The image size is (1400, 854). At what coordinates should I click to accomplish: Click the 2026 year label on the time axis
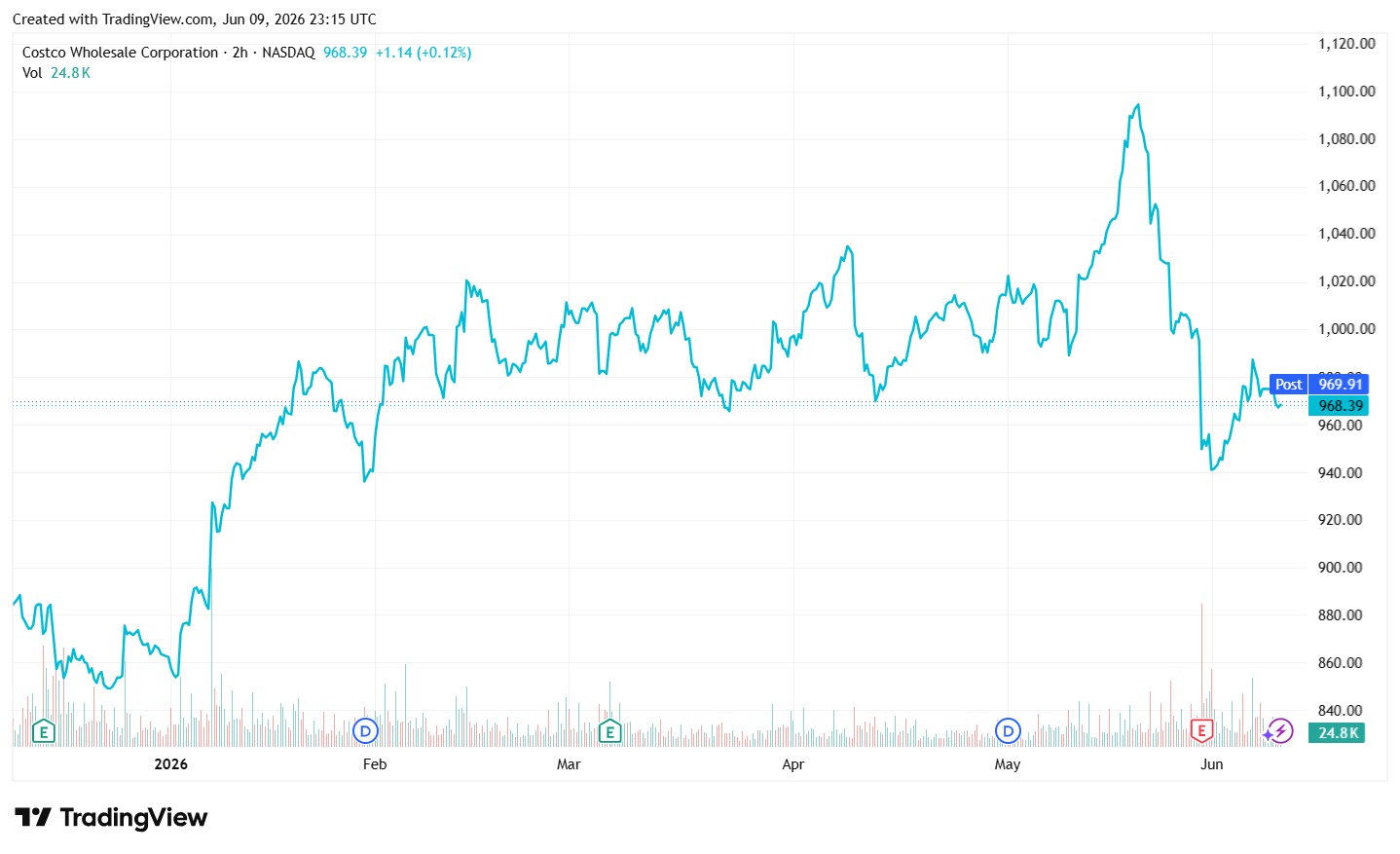pos(171,764)
